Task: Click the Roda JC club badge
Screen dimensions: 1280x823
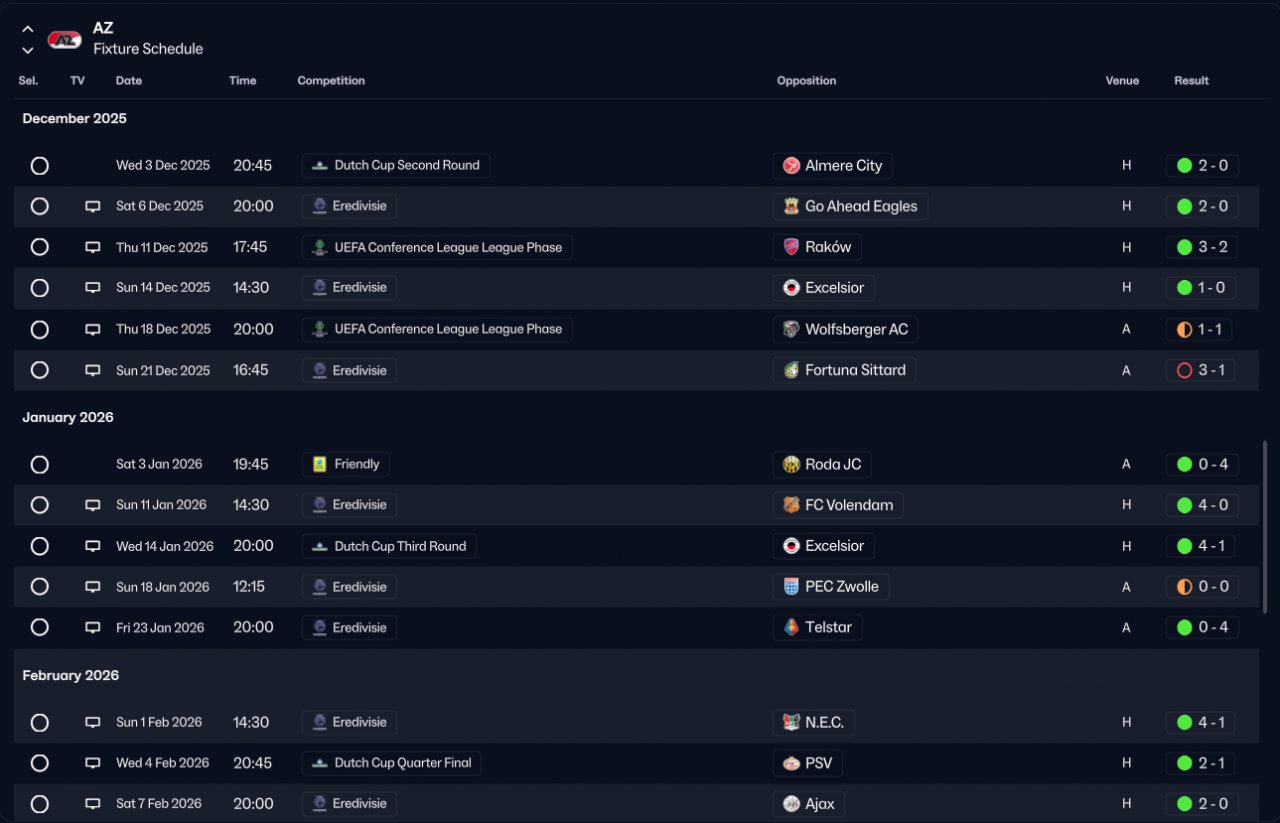Action: 791,464
